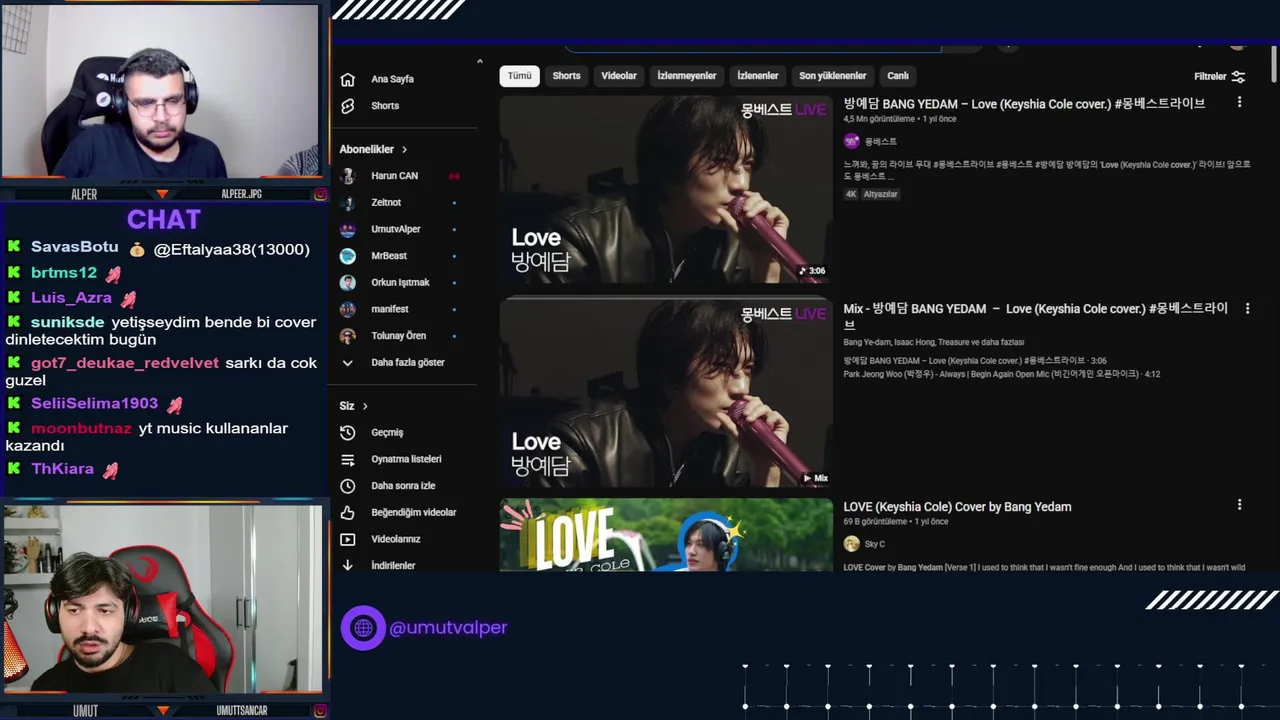Open Harun CAN channel avatar
Viewport: 1280px width, 720px height.
[x=347, y=176]
